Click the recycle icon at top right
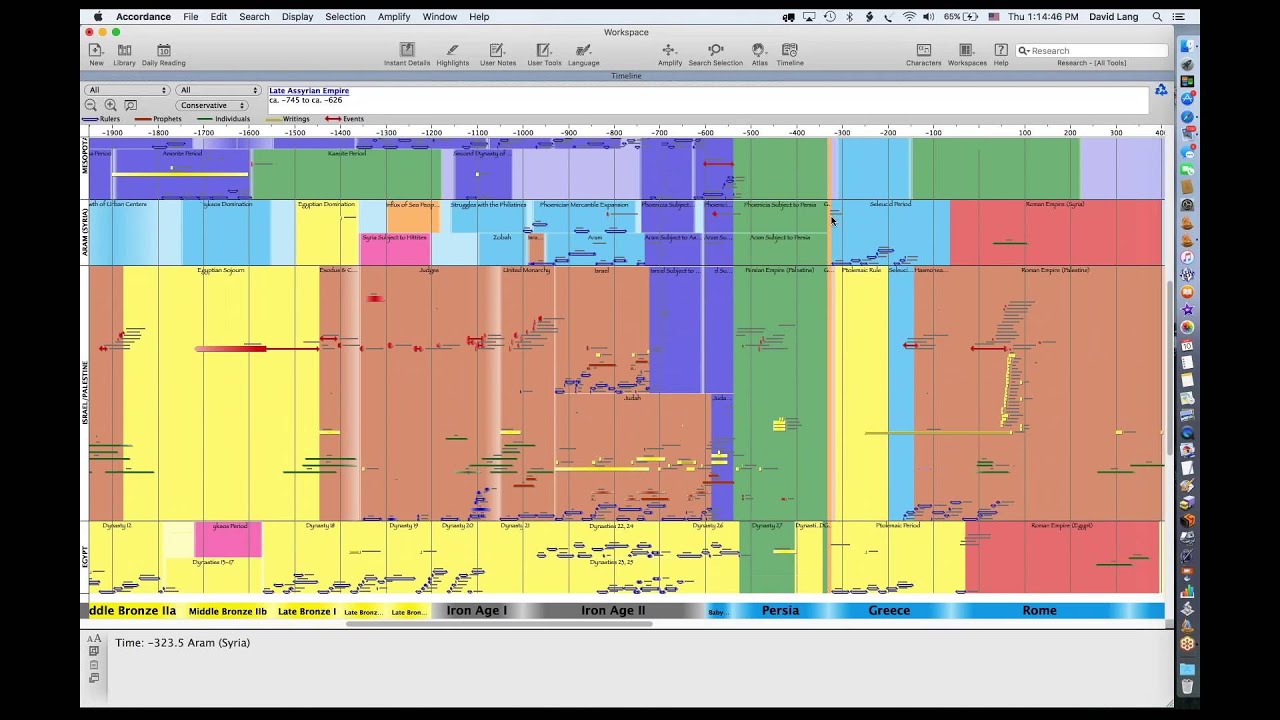1280x720 pixels. (1161, 91)
